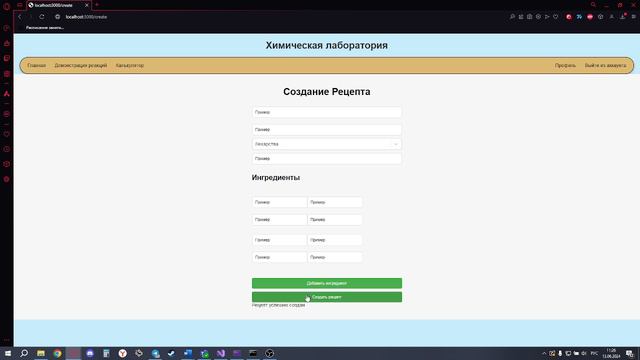Open the sidebar settings gear icon

(x=7, y=179)
